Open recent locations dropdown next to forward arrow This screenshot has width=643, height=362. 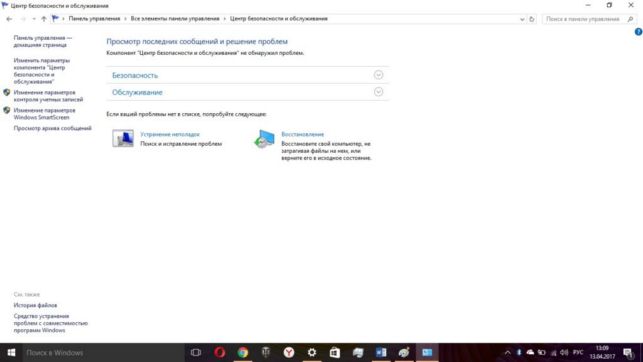pos(34,19)
